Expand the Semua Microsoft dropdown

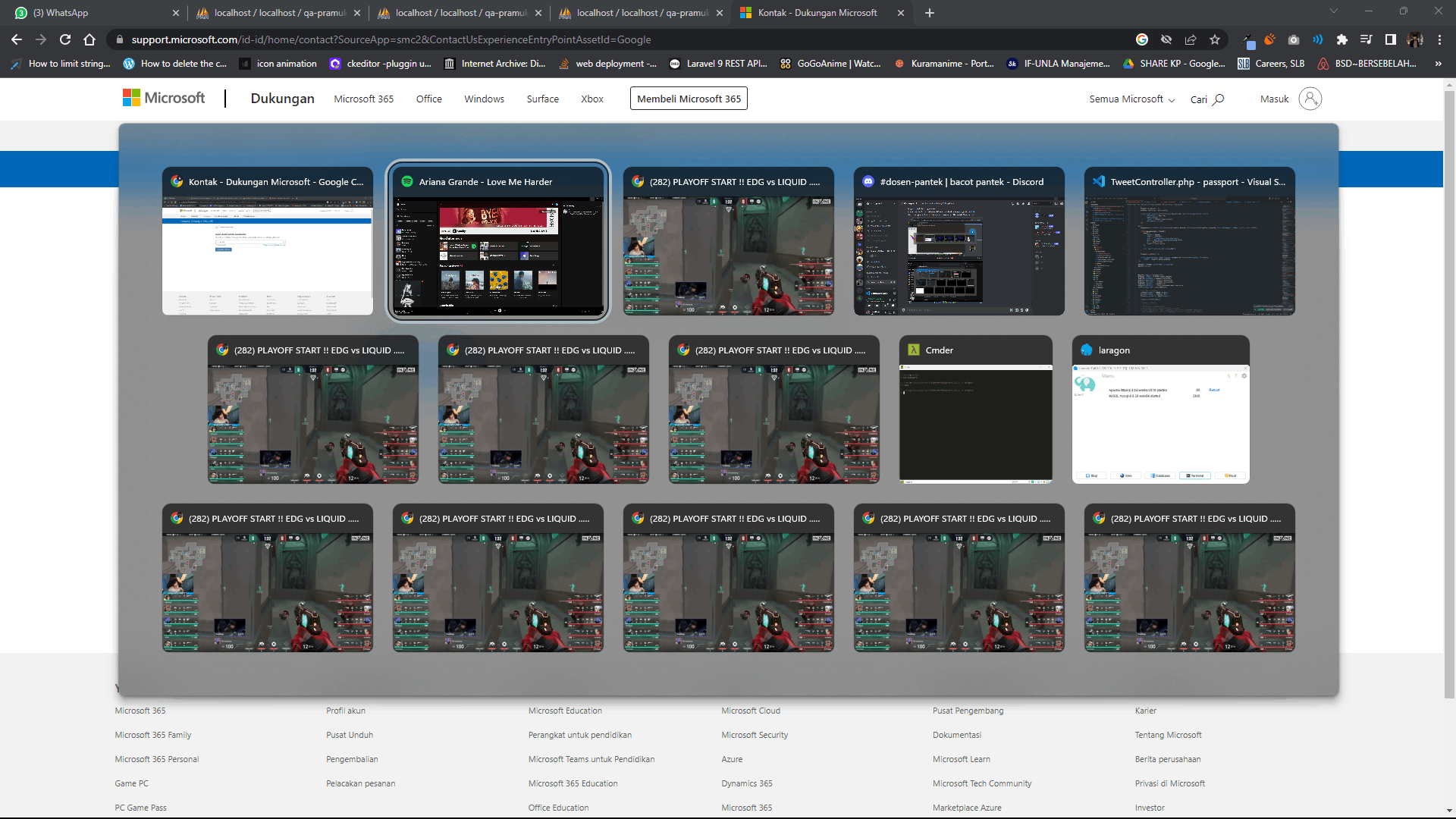1131,99
